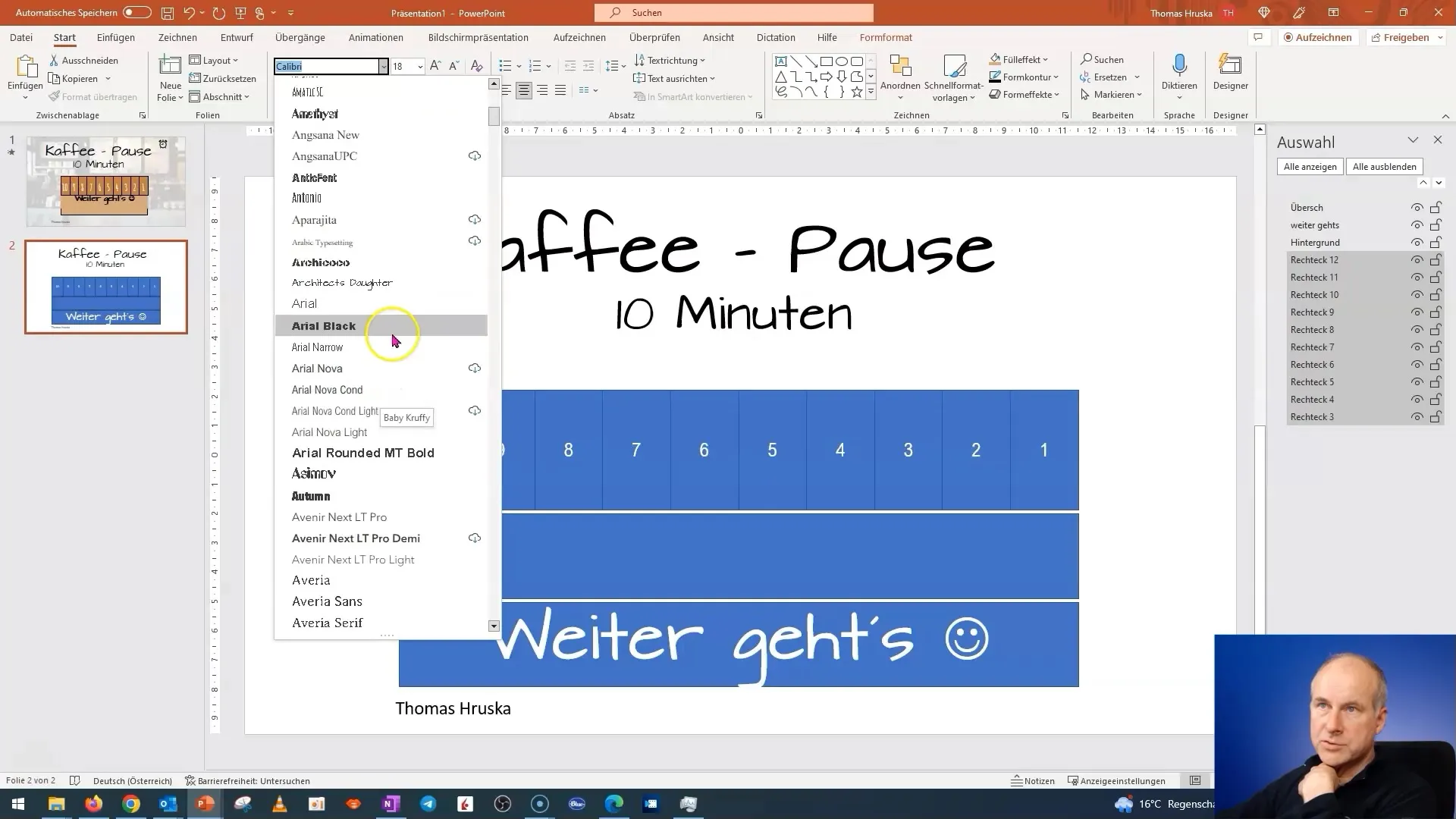Click the Formeffekt dropdown icon
Screen dimensions: 1456x819
(1063, 95)
